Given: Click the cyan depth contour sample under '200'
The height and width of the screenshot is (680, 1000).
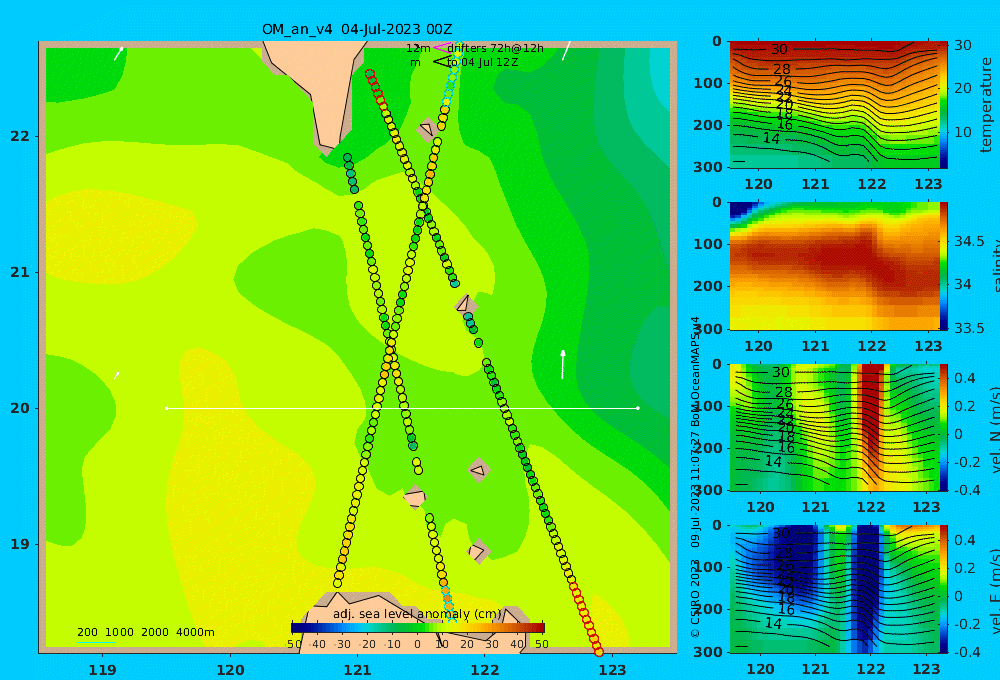Looking at the screenshot, I should [96, 642].
